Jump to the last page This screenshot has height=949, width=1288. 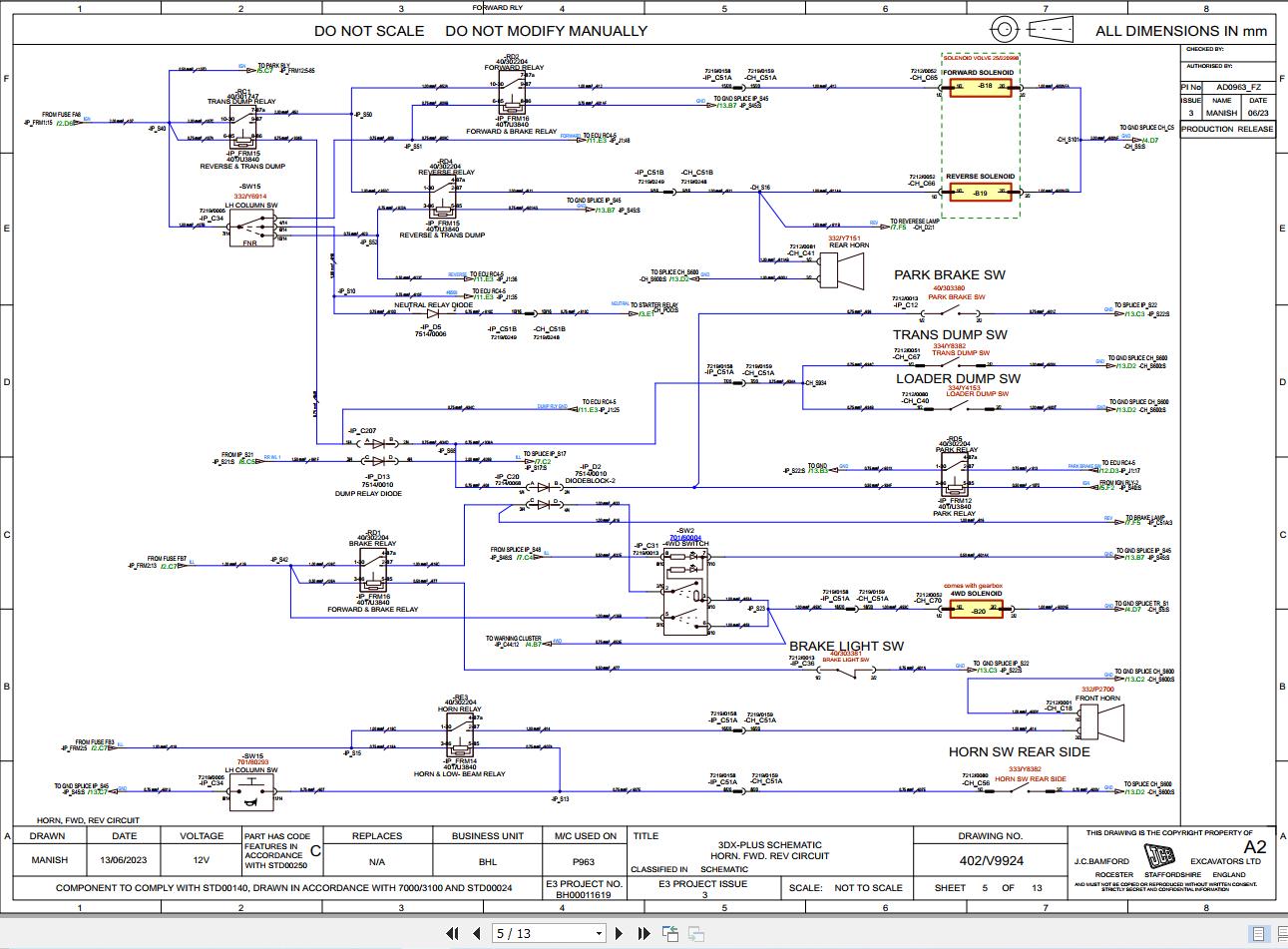click(644, 933)
